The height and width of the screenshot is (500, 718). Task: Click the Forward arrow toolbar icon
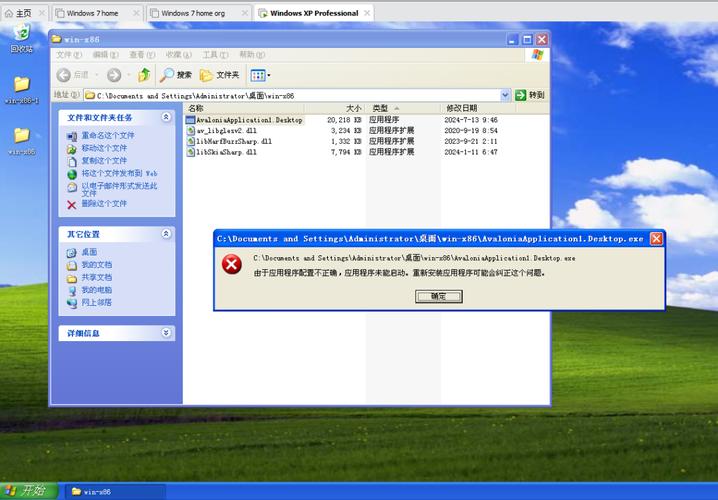pyautogui.click(x=114, y=75)
